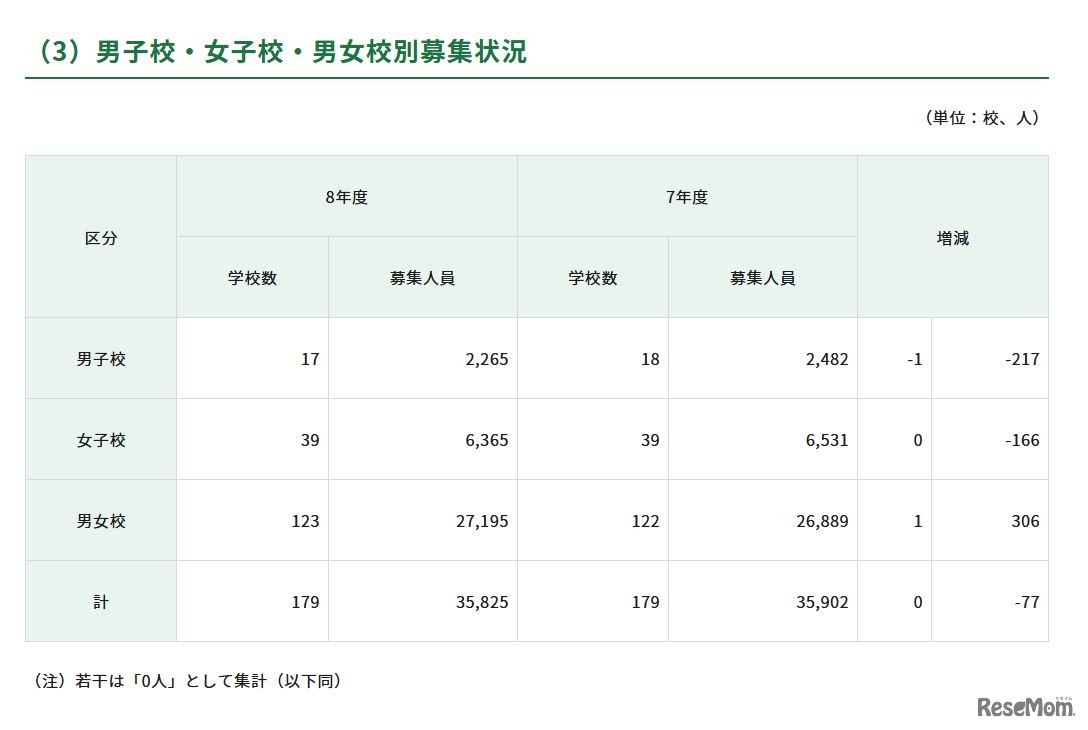The width and height of the screenshot is (1088, 730).
Task: Select the value 35,902 in the table
Action: [822, 602]
